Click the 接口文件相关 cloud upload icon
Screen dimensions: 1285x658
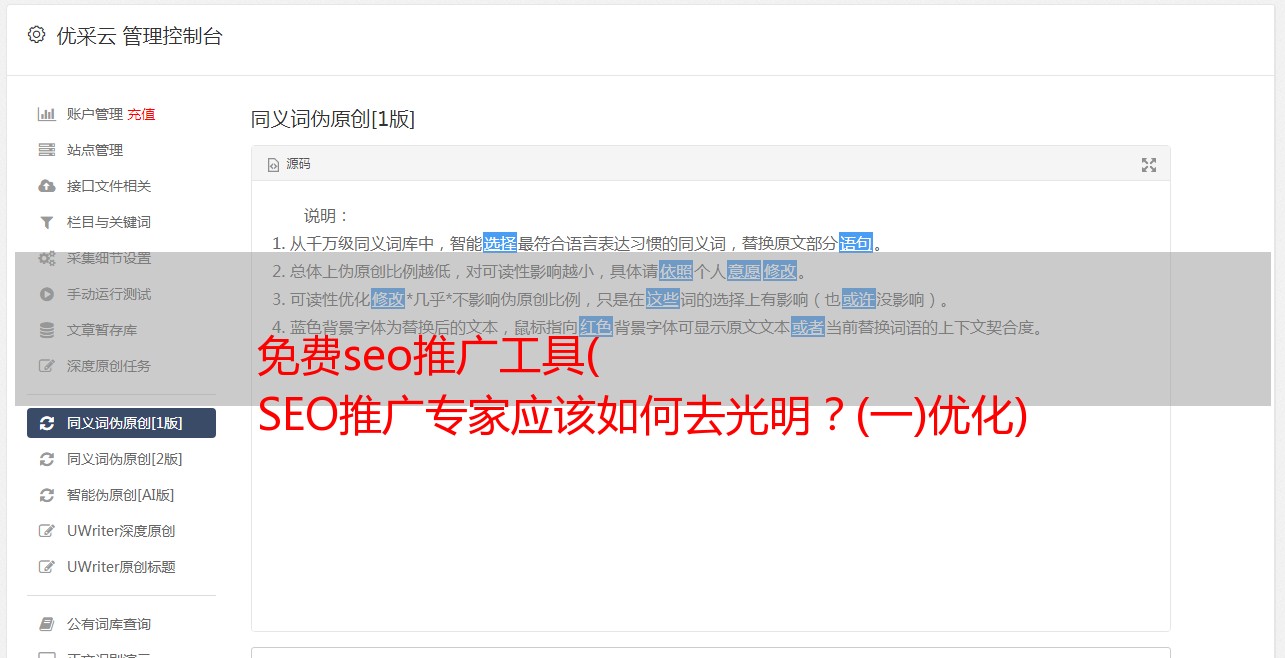pyautogui.click(x=46, y=186)
